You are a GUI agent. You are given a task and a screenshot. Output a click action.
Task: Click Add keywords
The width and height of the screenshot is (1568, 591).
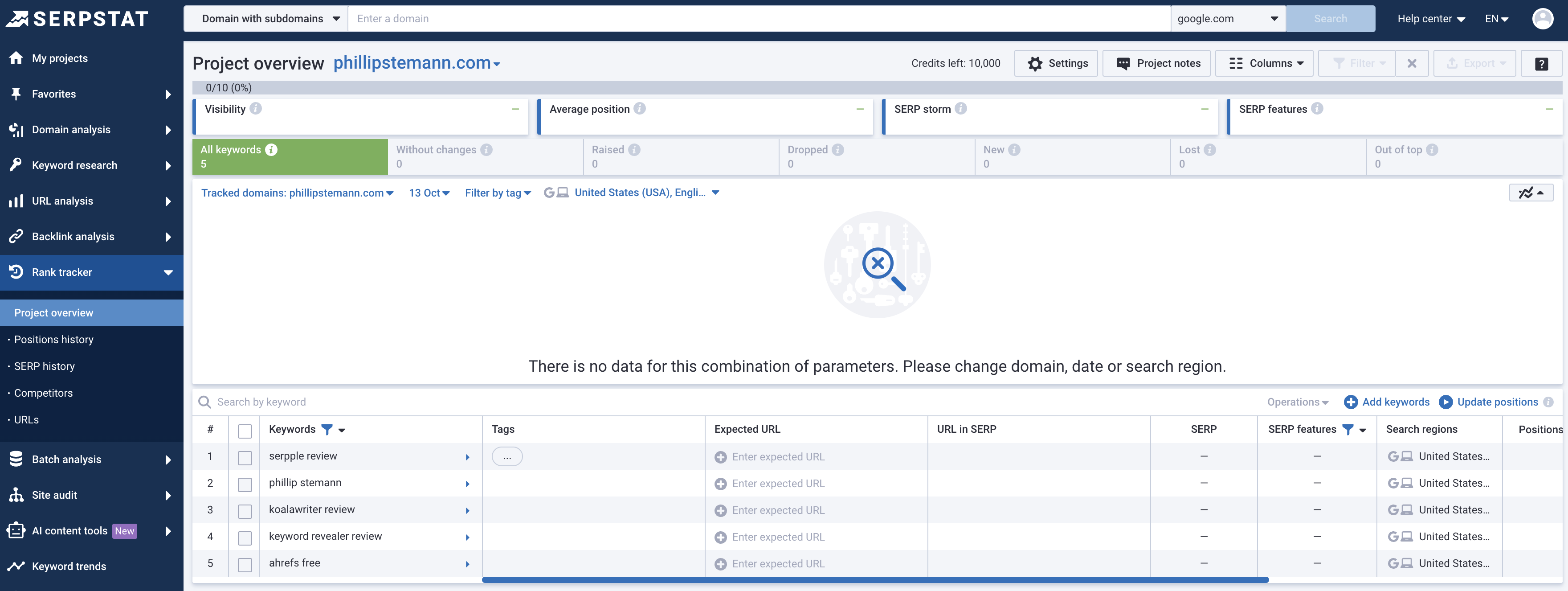(1387, 402)
